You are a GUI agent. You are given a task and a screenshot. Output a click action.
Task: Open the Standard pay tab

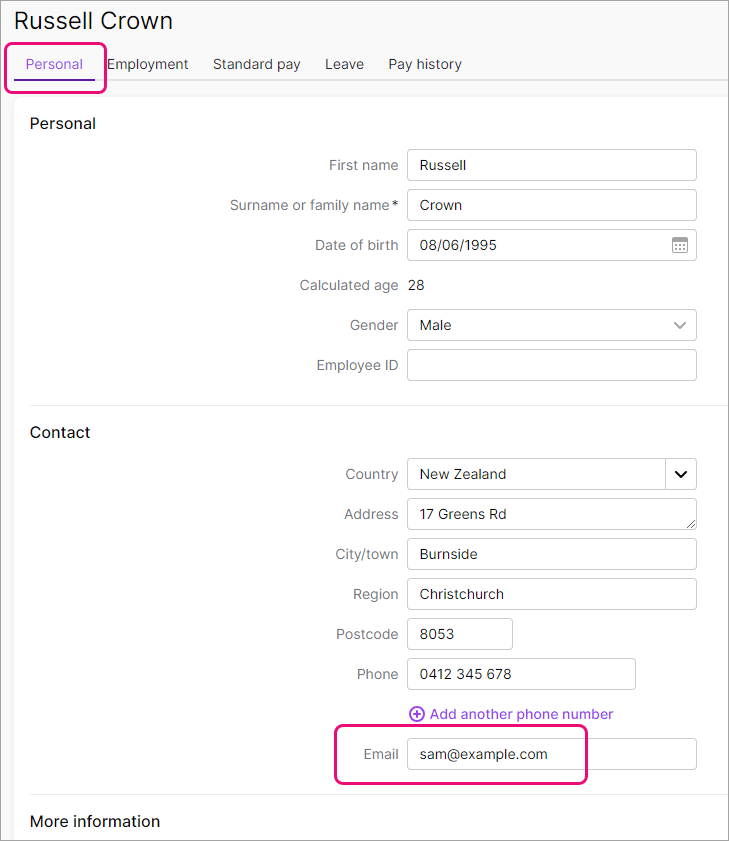click(x=256, y=64)
